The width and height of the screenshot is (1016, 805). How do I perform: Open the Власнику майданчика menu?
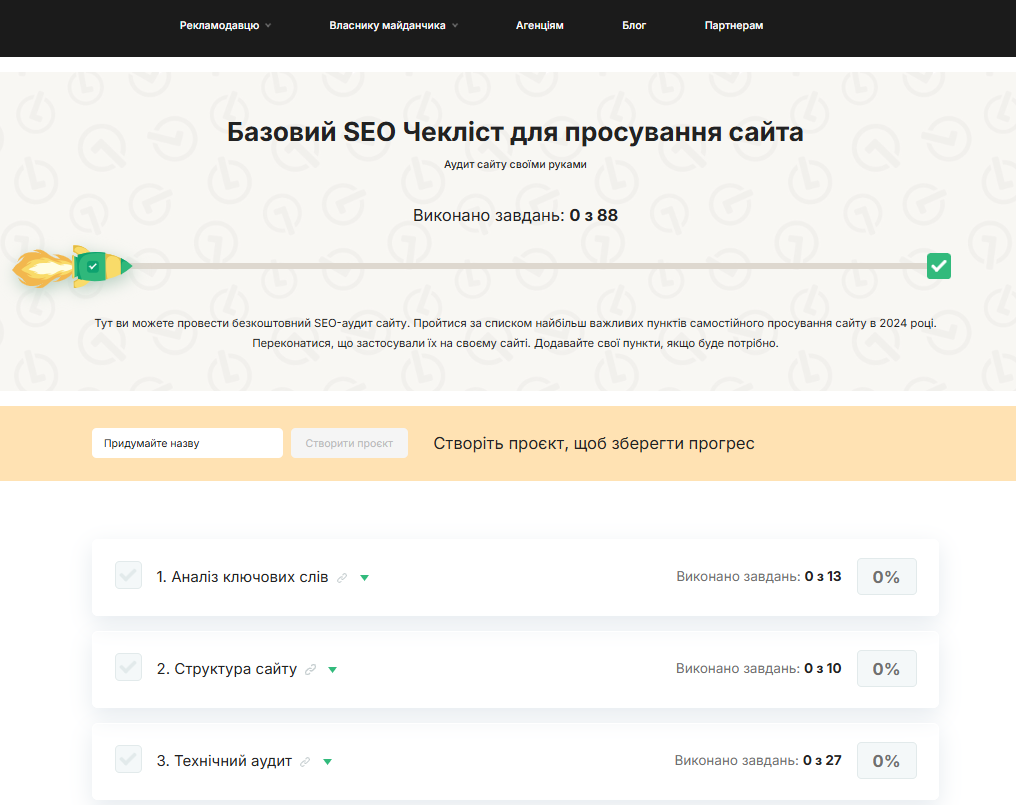point(393,26)
